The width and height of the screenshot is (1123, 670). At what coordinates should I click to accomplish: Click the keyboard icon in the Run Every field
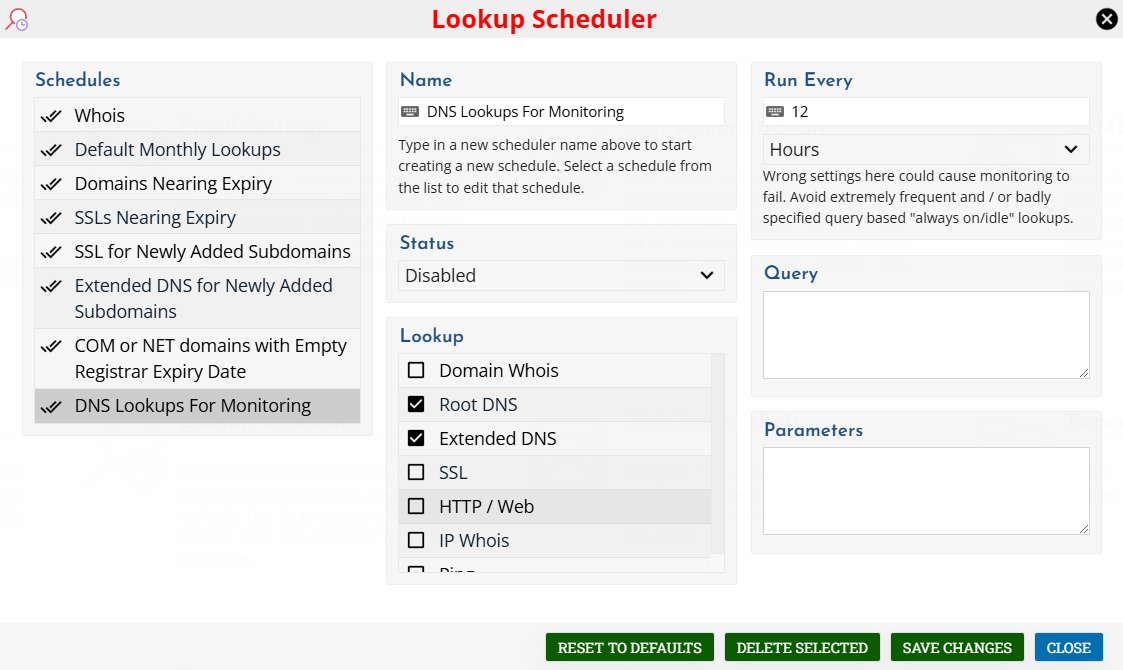coord(775,112)
